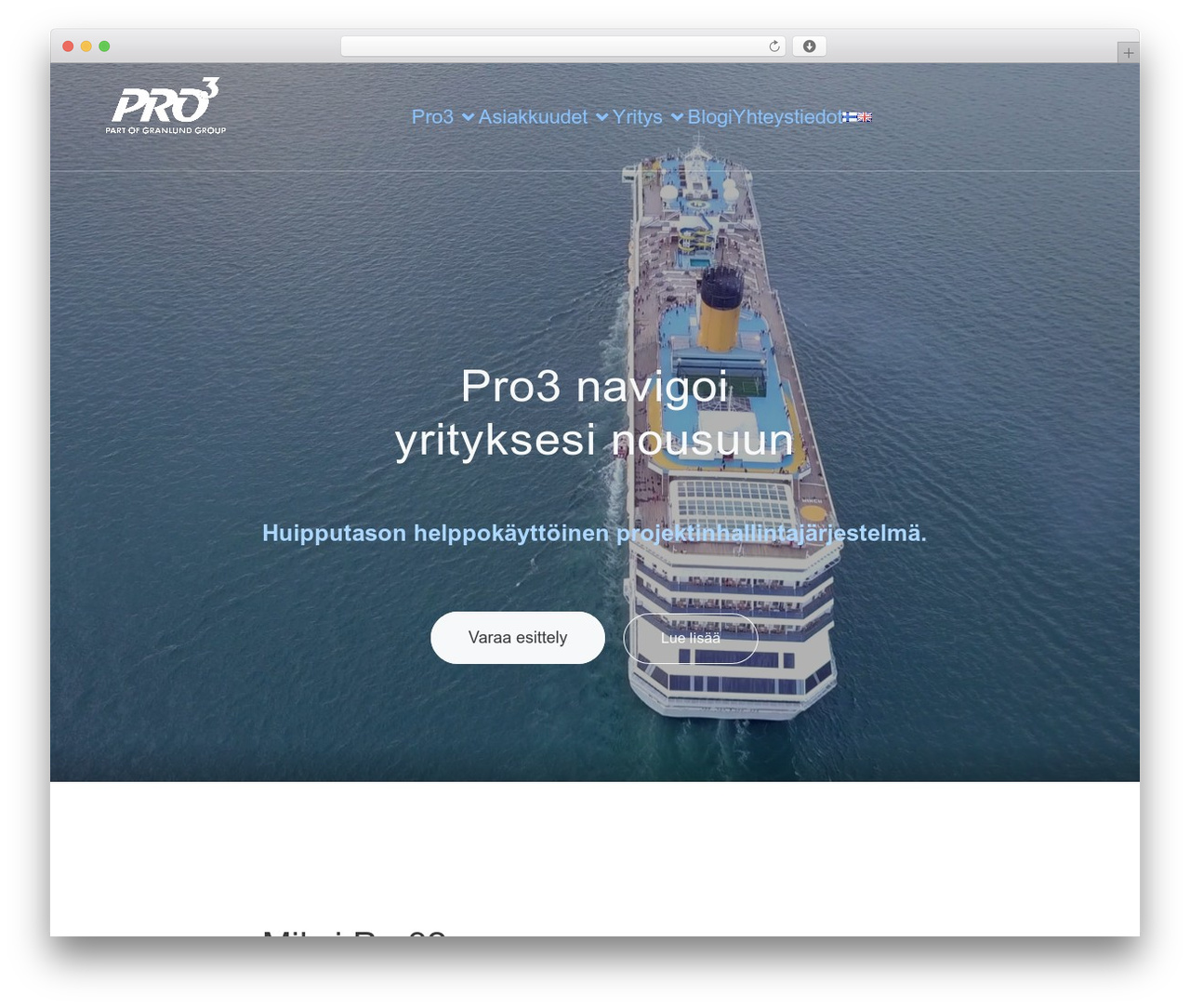Screen dimensions: 1190x1008
Task: Switch site language with the Finnish flag
Action: pyautogui.click(x=850, y=117)
